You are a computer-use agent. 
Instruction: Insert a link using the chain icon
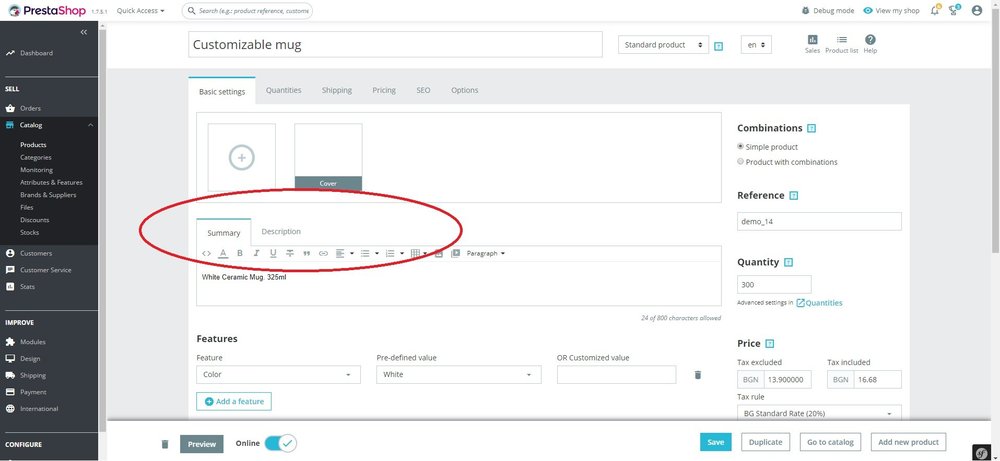323,253
